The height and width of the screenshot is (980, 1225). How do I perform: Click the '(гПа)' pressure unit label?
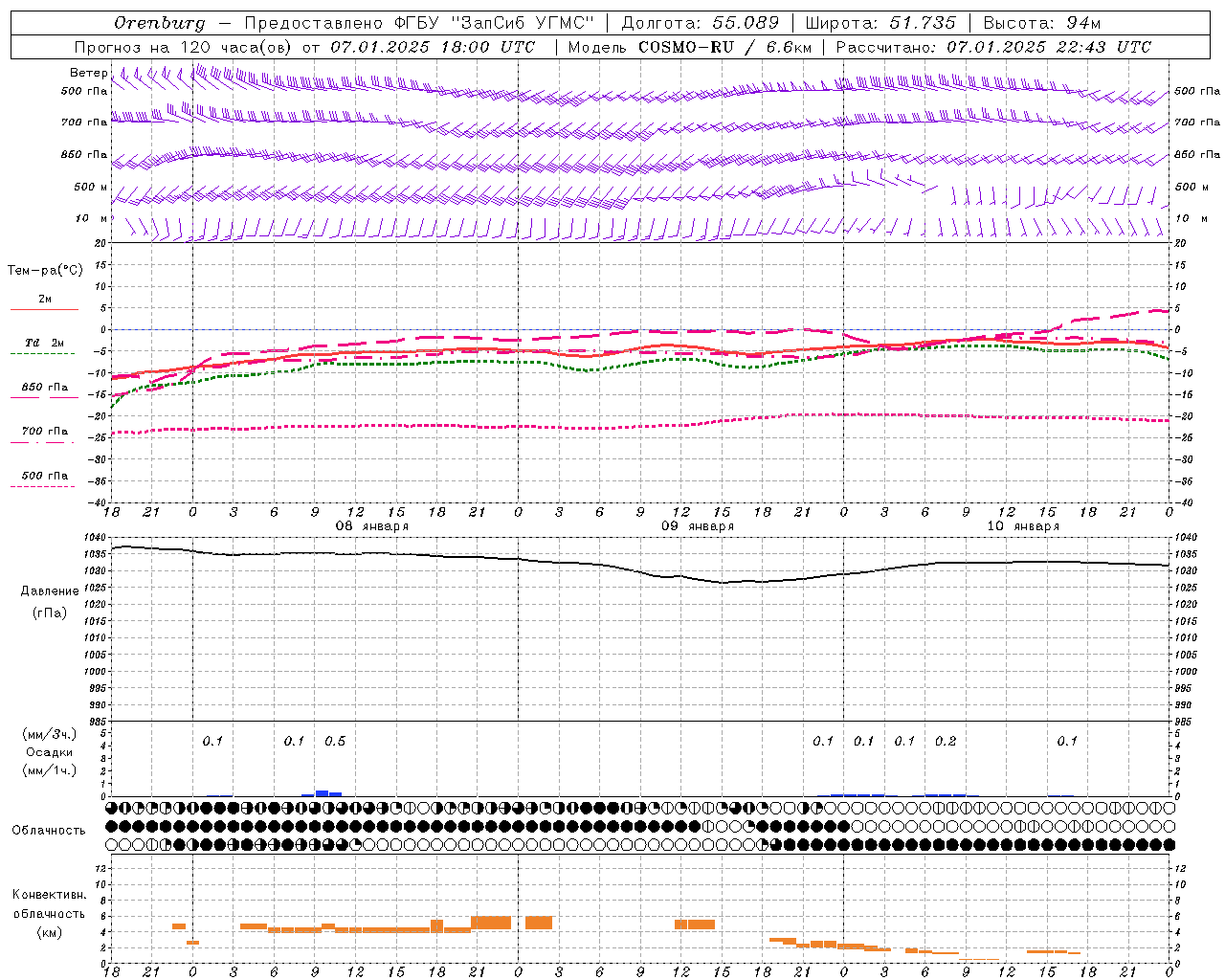pos(49,613)
